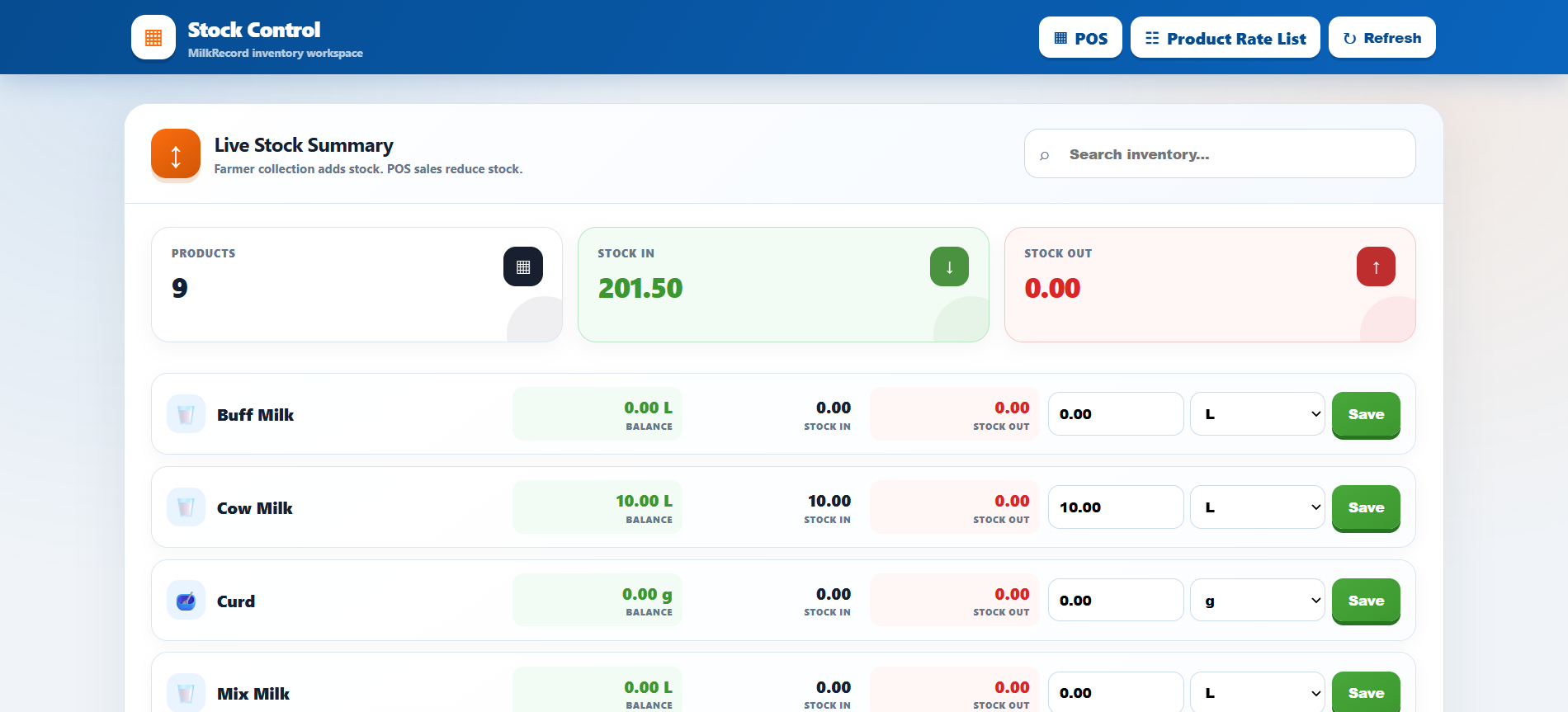Image resolution: width=1568 pixels, height=712 pixels.
Task: Click the Stock Out red up-arrow icon
Action: 1376,266
